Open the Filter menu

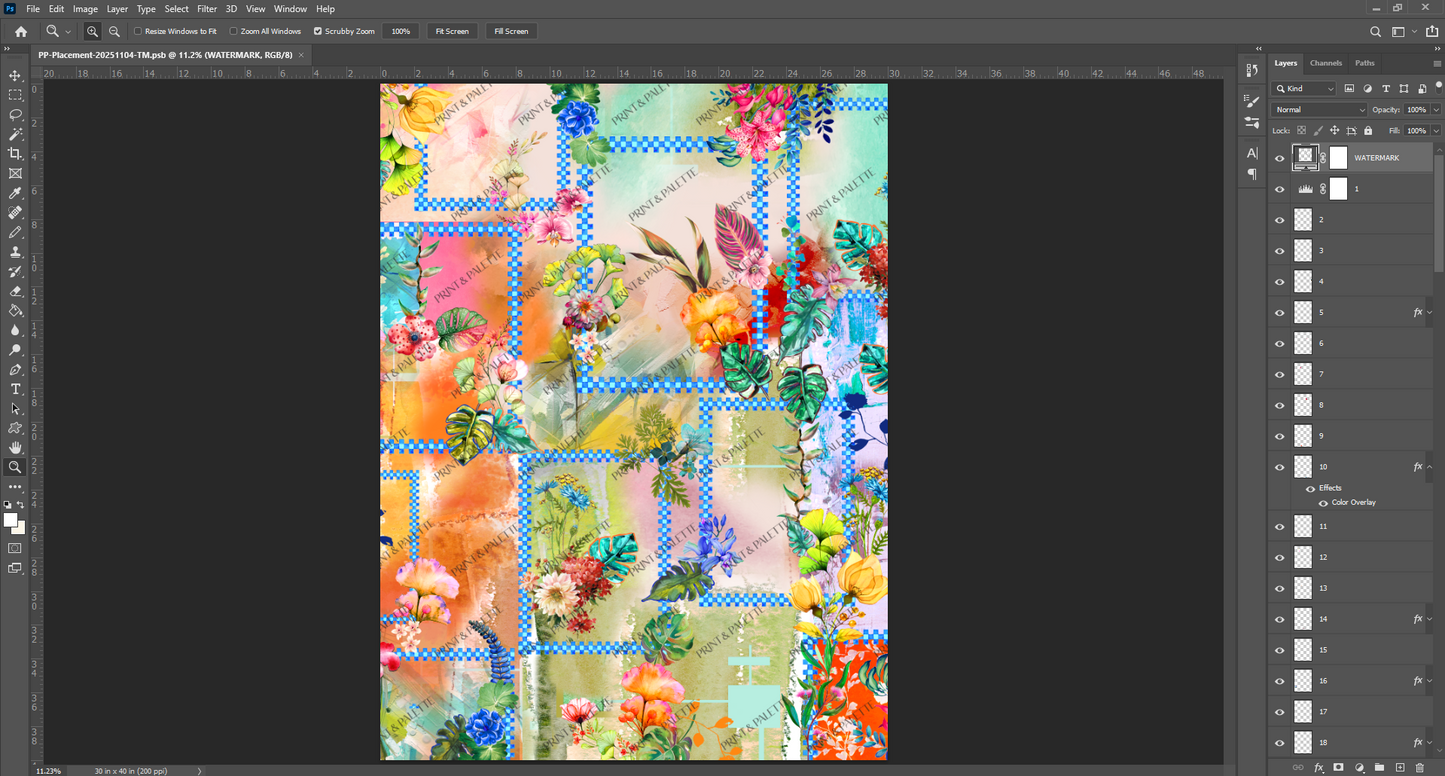point(207,9)
